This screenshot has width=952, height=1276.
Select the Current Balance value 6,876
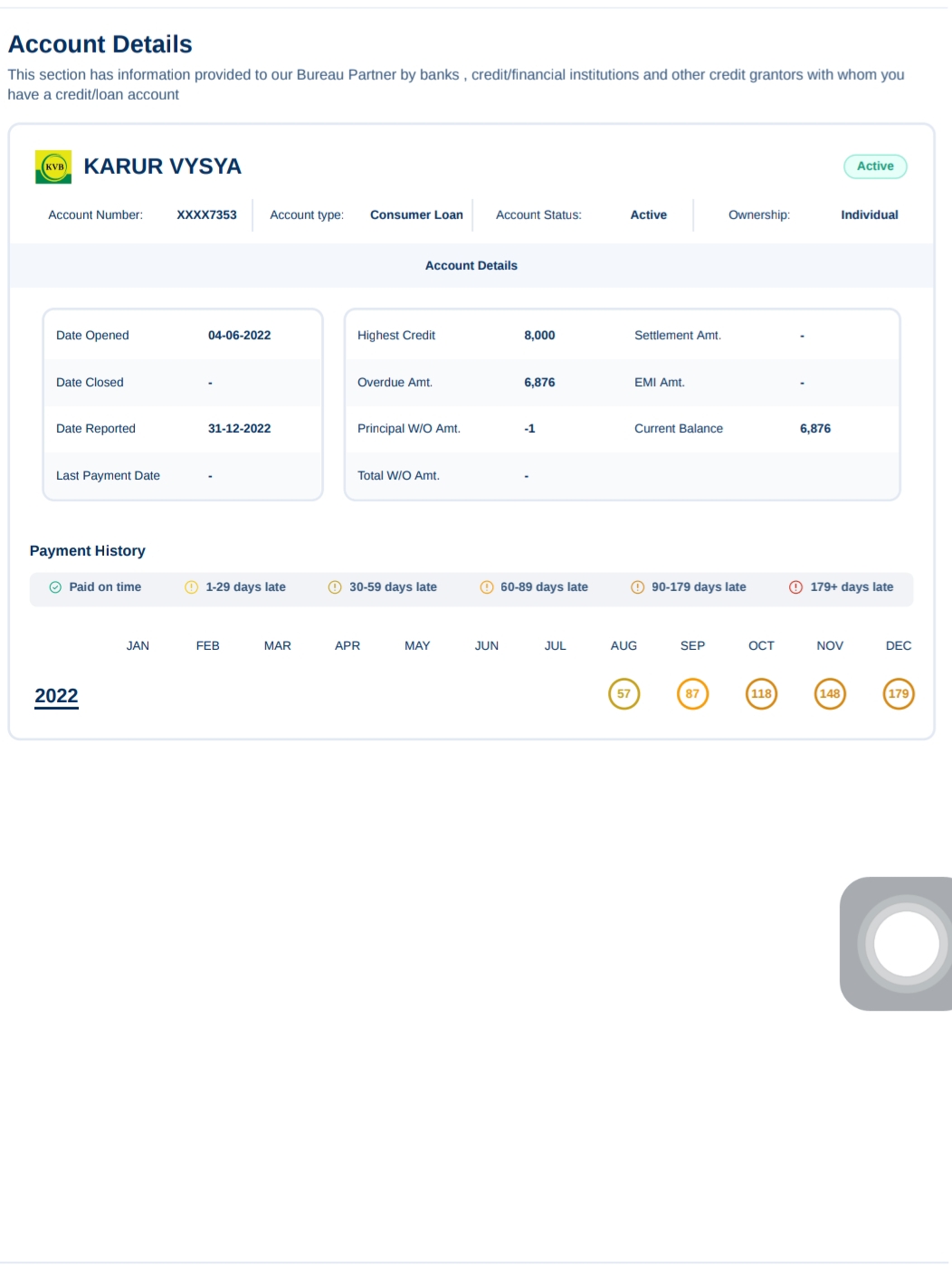tap(814, 429)
